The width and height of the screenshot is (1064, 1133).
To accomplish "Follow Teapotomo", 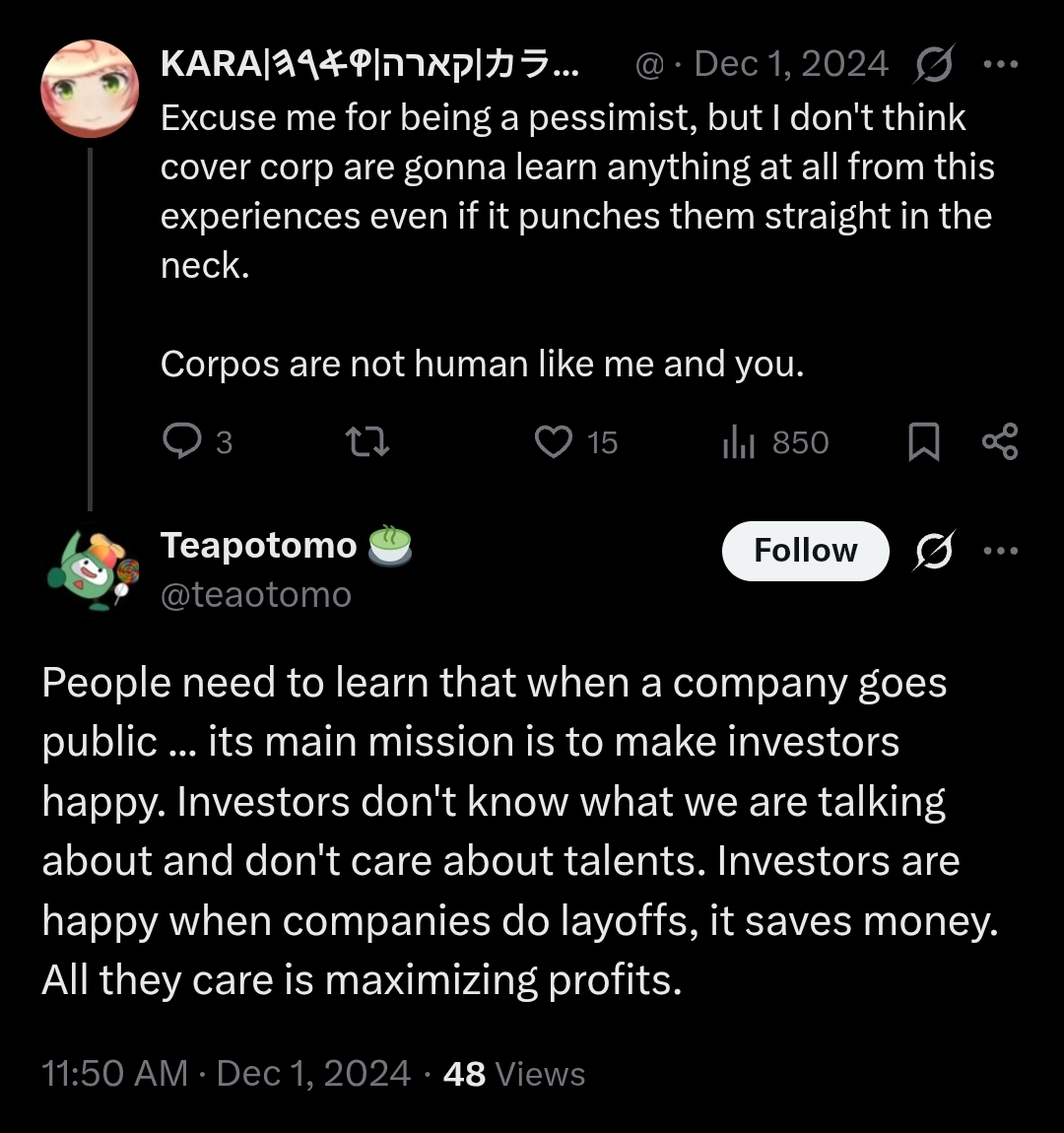I will tap(806, 551).
